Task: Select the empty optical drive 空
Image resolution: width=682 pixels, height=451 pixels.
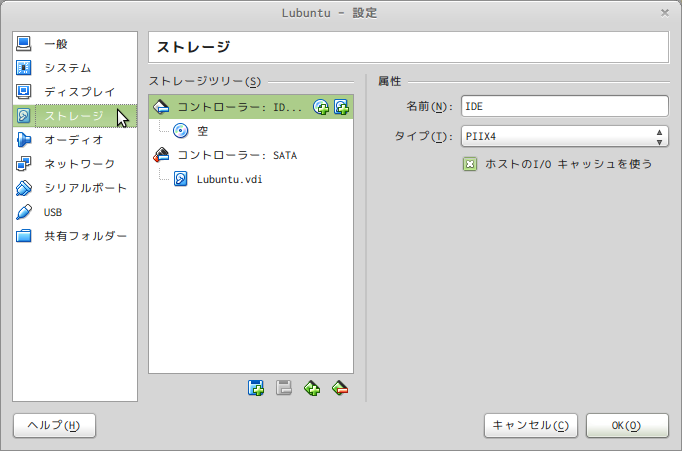Action: coord(251,131)
